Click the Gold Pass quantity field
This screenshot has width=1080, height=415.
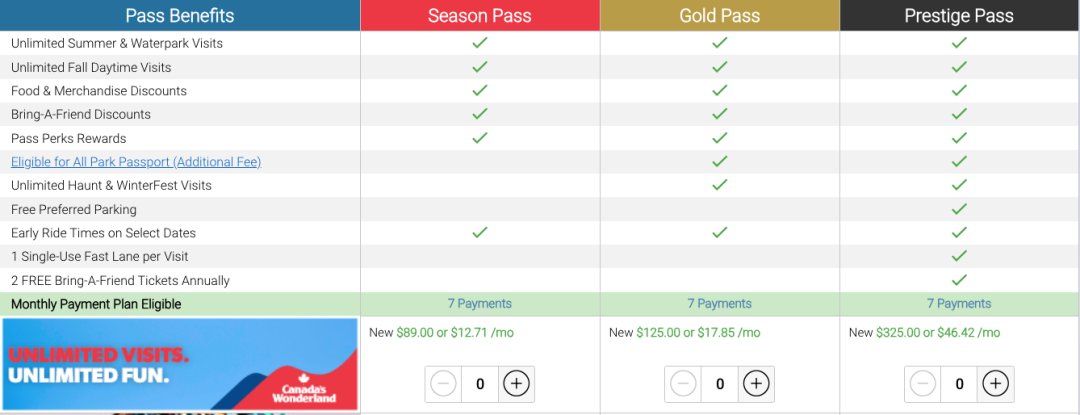[720, 384]
